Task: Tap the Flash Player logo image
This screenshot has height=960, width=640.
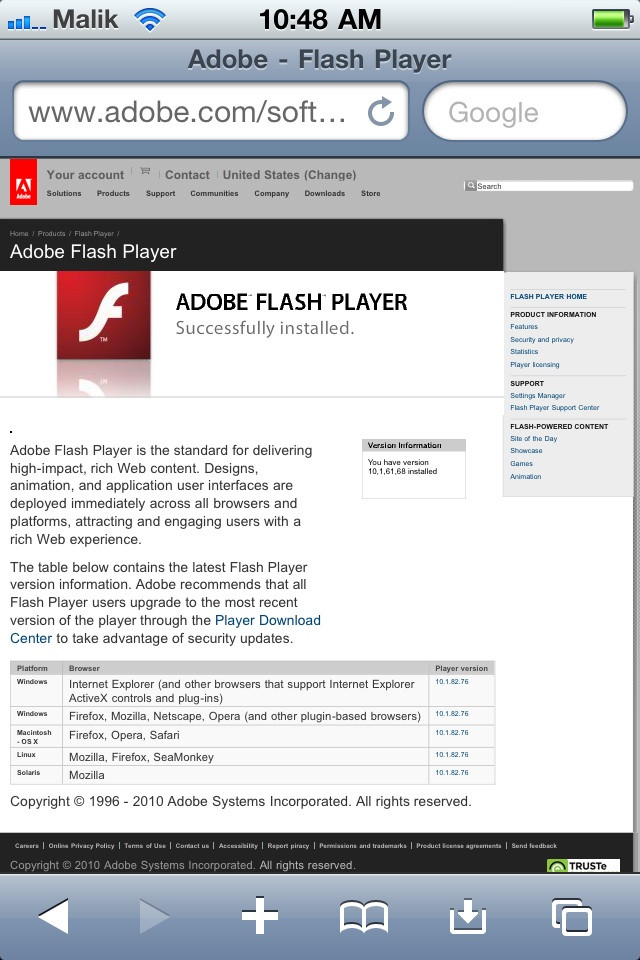Action: (104, 315)
